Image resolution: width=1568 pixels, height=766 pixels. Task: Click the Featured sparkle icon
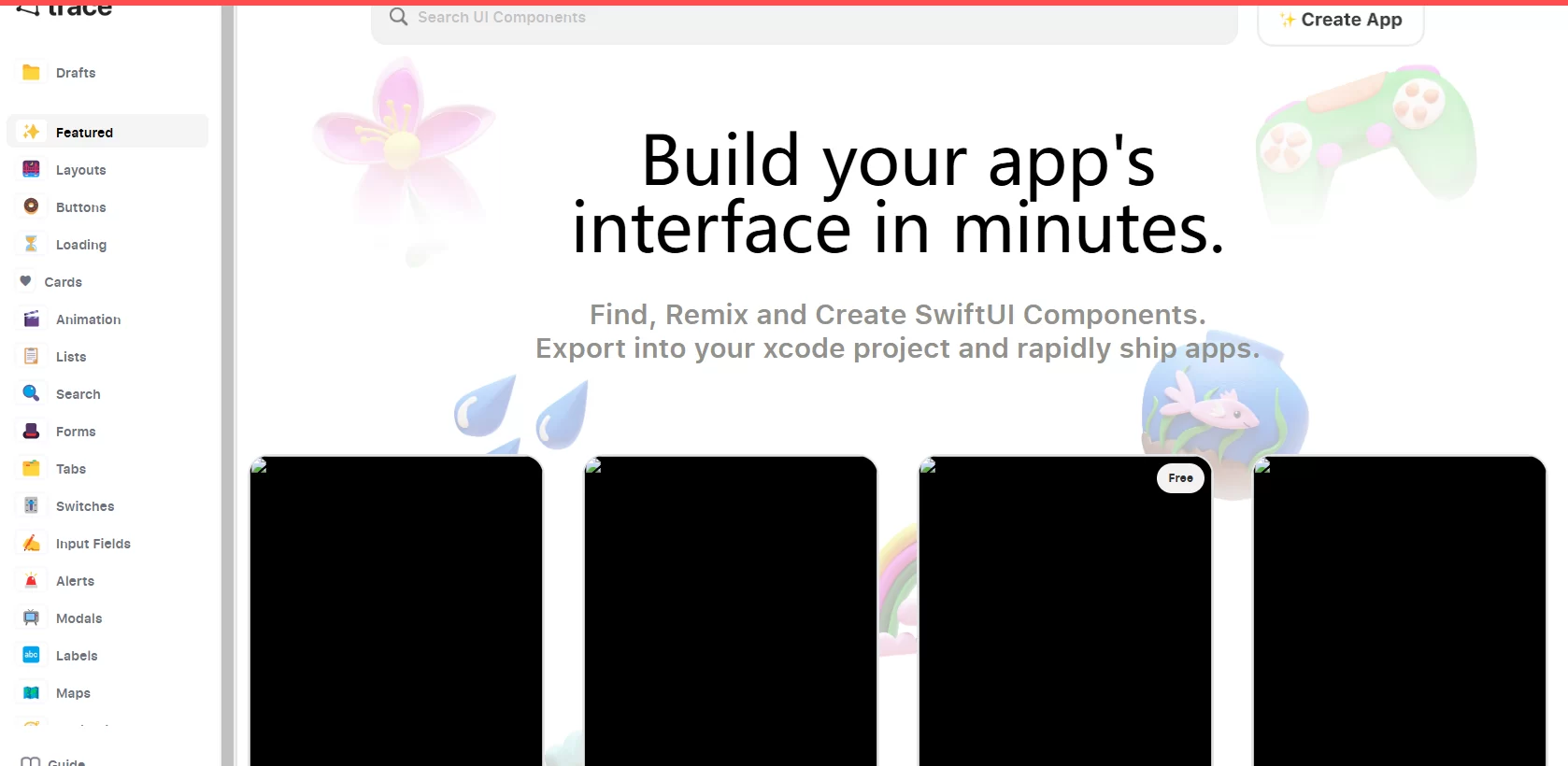(x=31, y=132)
